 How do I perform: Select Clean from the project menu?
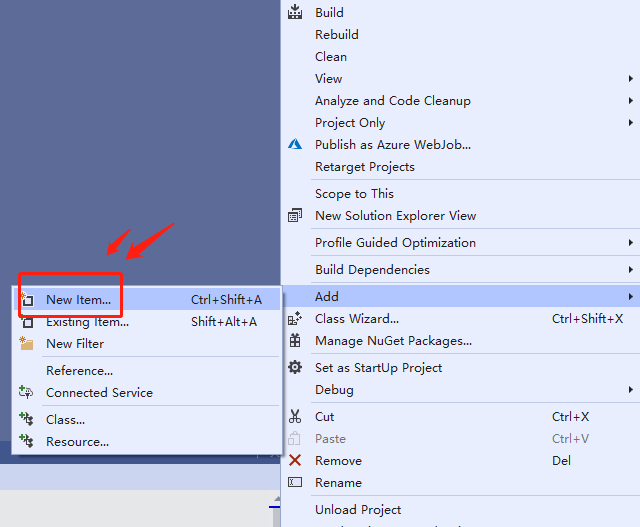click(x=461, y=56)
